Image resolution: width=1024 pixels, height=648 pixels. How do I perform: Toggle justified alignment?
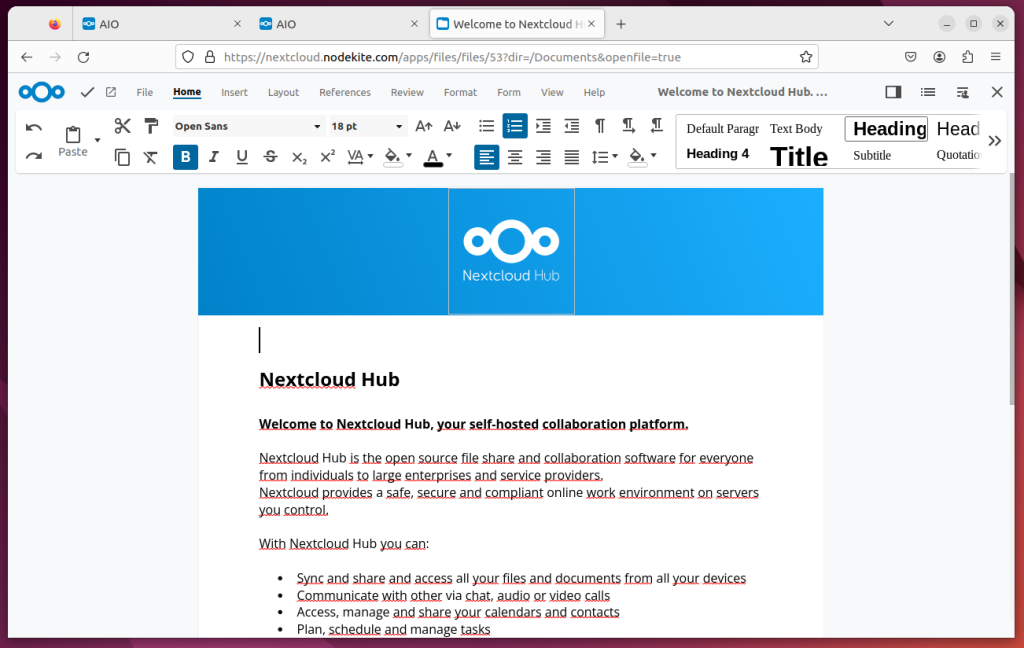pos(571,157)
